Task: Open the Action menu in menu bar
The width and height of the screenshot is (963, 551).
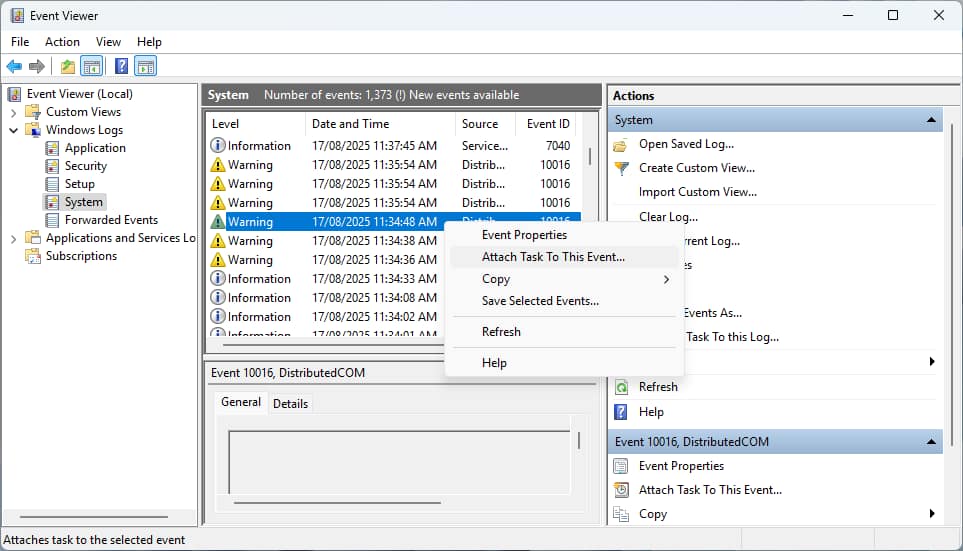Action: coord(62,42)
